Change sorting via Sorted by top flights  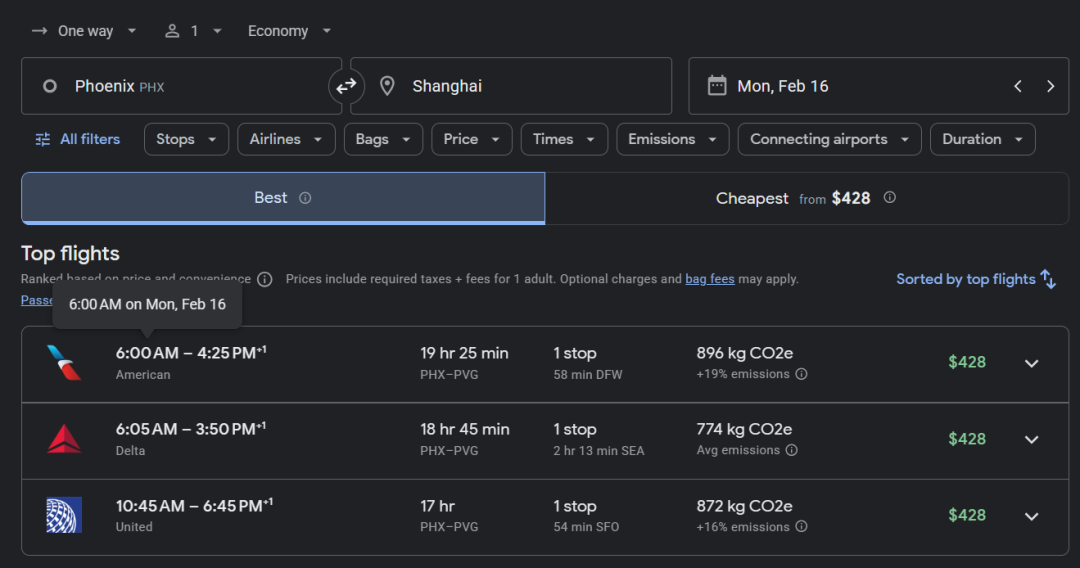tap(975, 279)
